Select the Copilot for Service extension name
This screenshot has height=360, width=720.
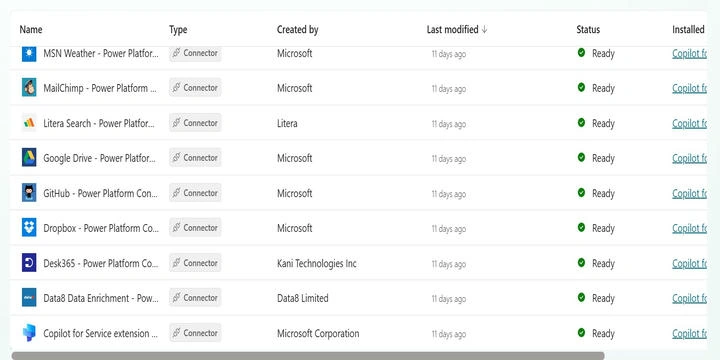click(x=101, y=333)
